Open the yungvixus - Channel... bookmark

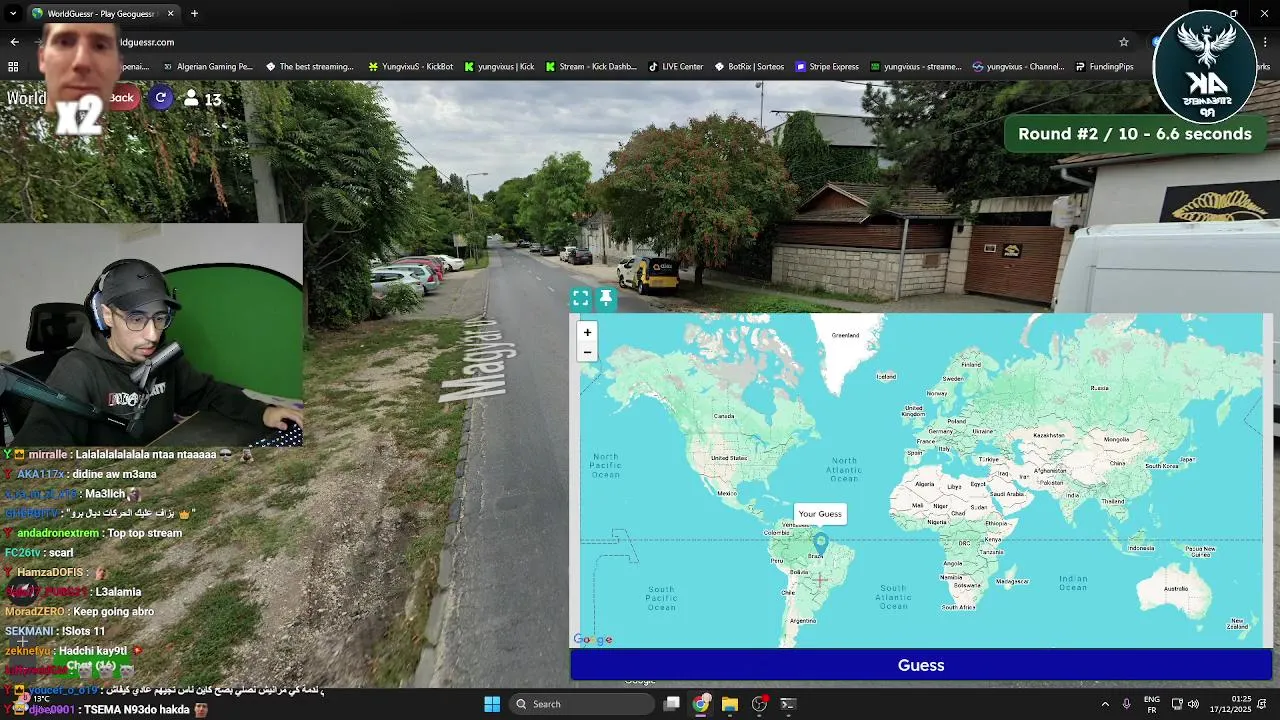coord(1019,67)
